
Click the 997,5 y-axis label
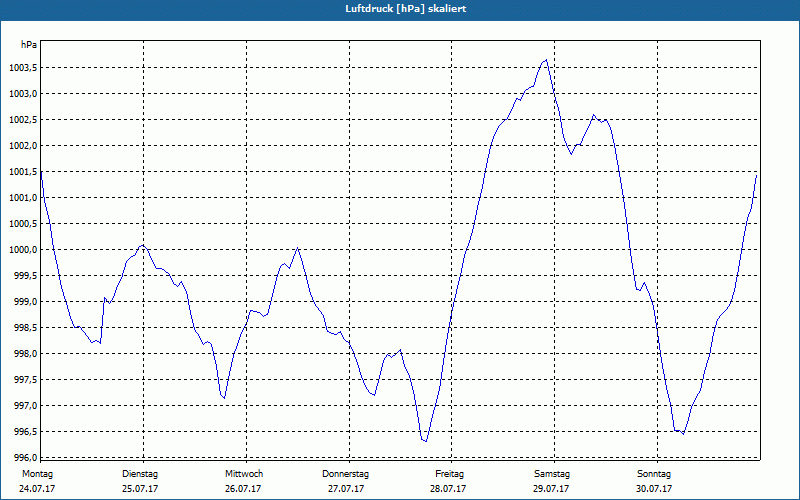click(26, 380)
